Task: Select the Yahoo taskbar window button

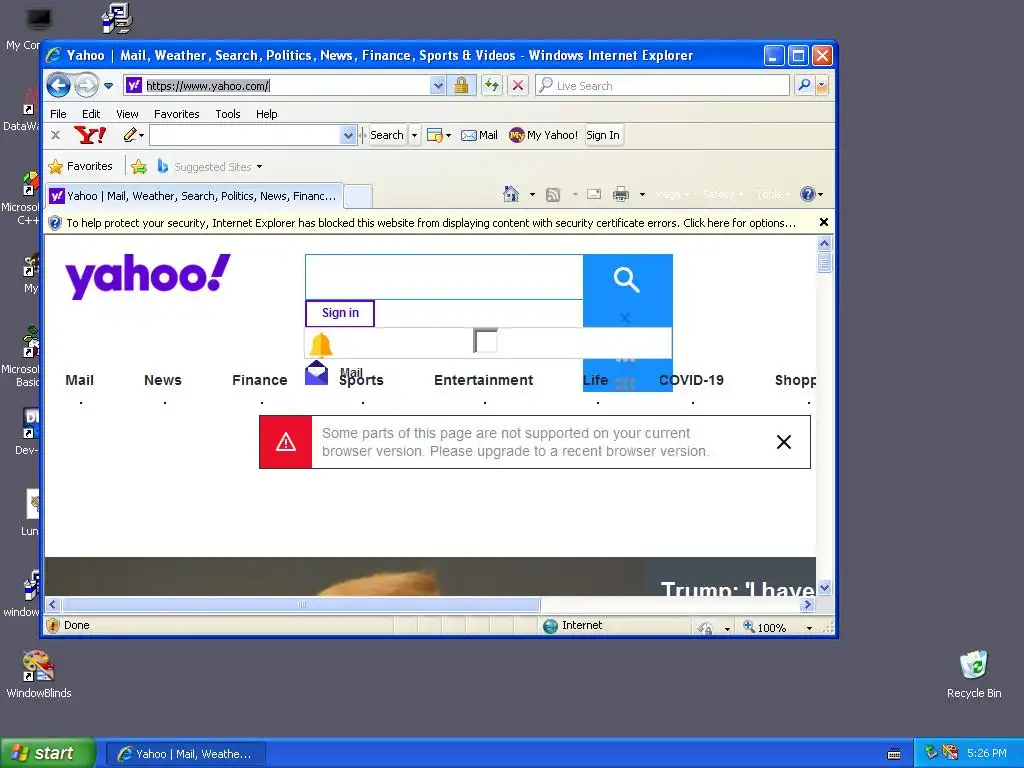Action: [x=186, y=754]
